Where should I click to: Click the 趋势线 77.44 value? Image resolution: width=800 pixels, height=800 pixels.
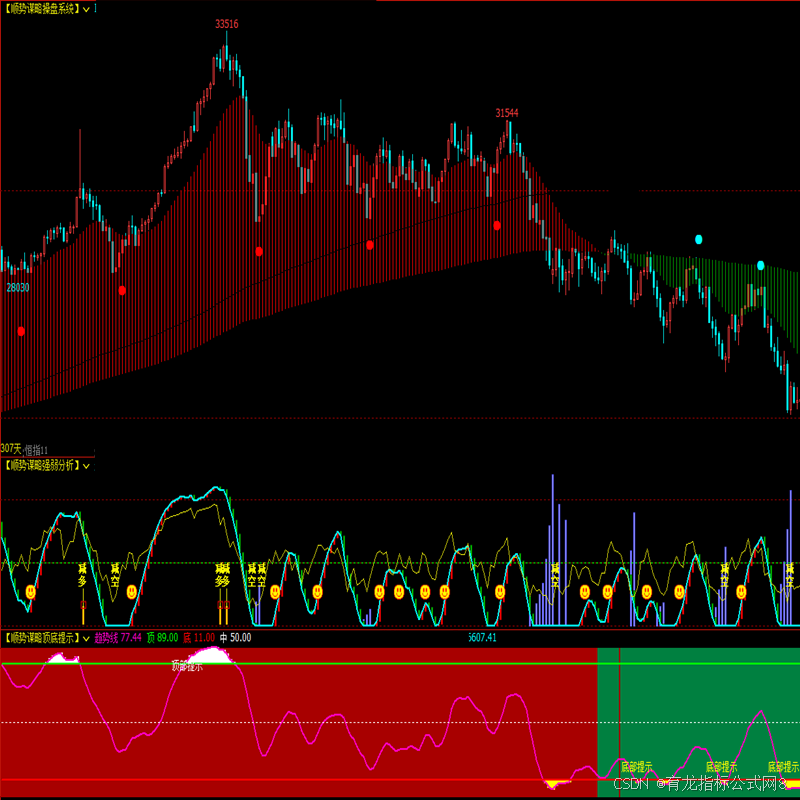tap(118, 638)
